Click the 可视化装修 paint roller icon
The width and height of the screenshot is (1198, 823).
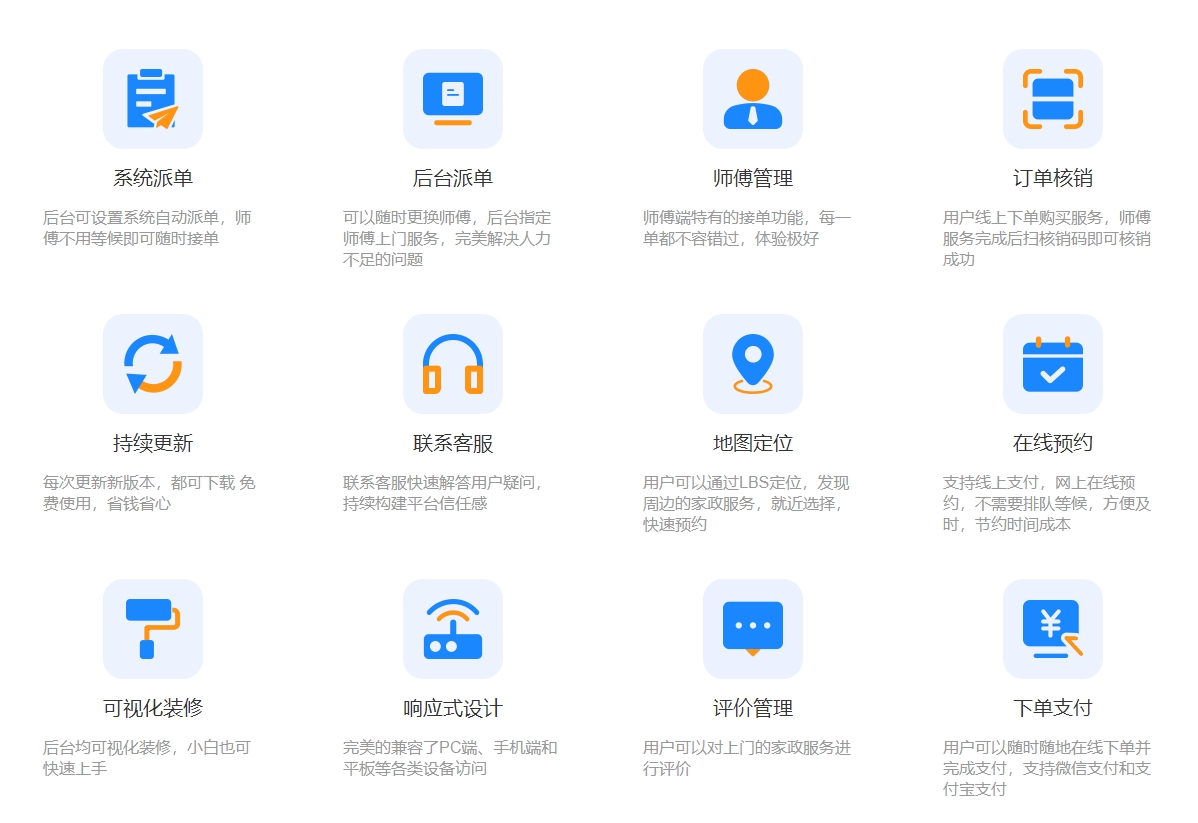pos(153,629)
